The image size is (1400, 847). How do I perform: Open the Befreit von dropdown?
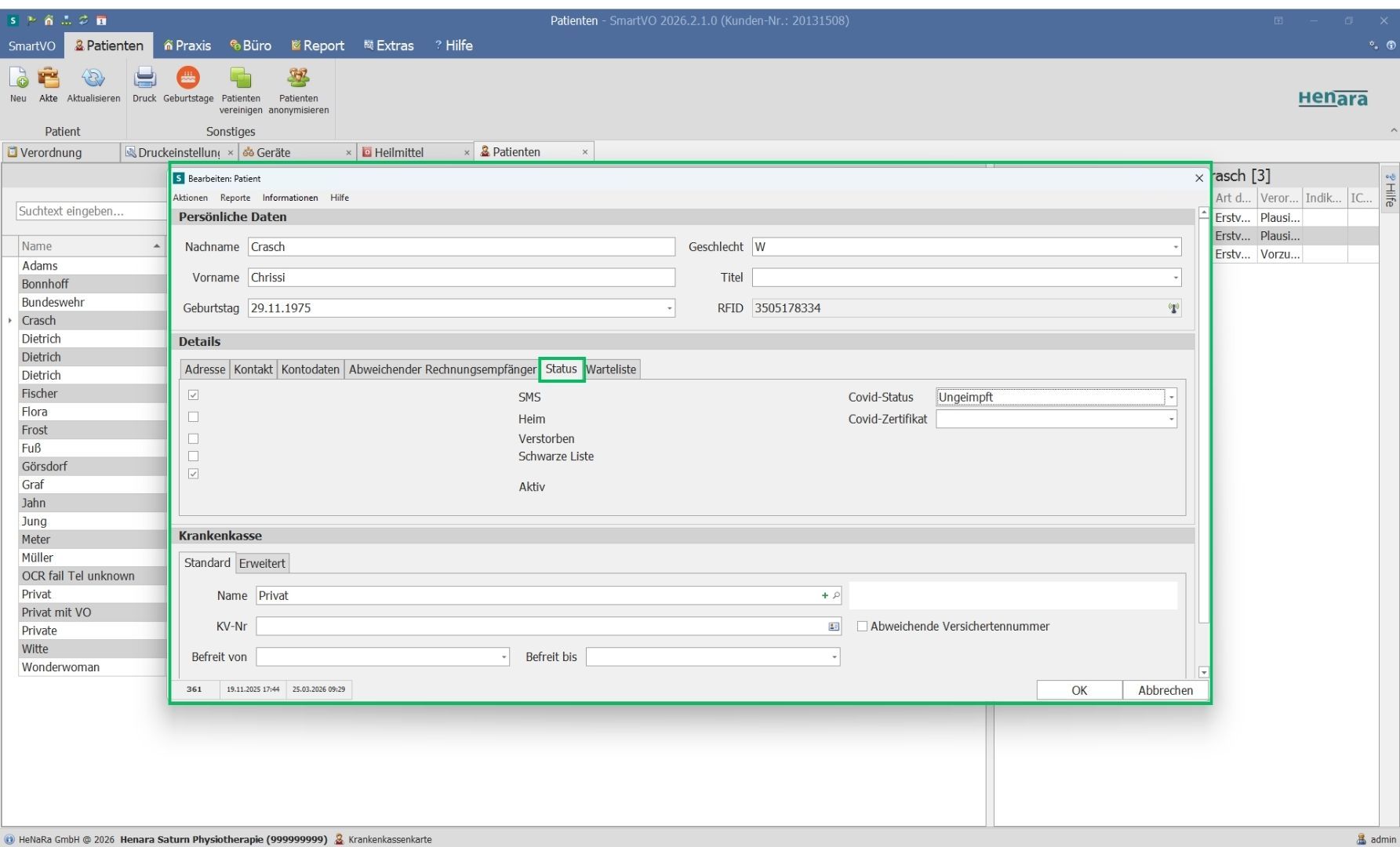tap(504, 657)
